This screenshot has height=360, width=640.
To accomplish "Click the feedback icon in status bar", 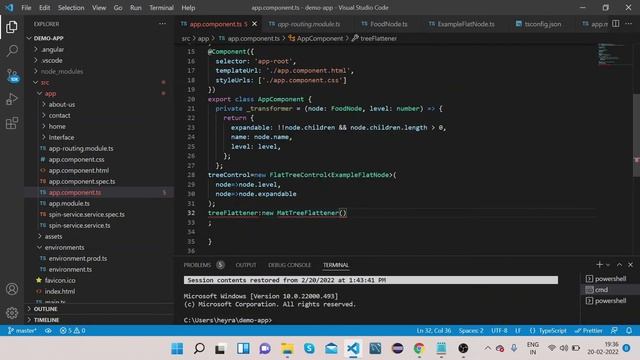I will point(614,331).
